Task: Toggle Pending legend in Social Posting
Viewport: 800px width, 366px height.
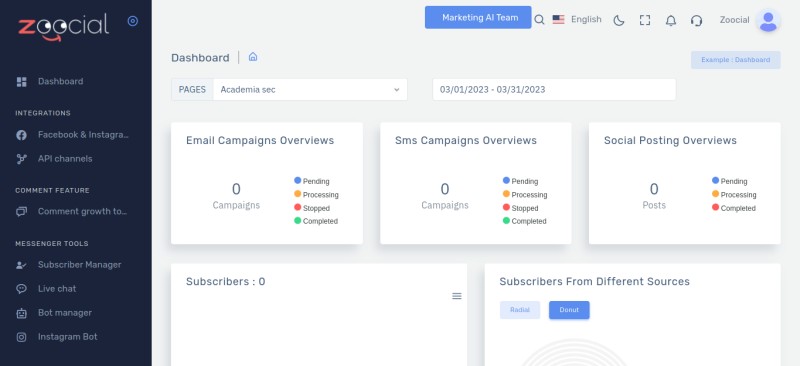Action: point(730,181)
